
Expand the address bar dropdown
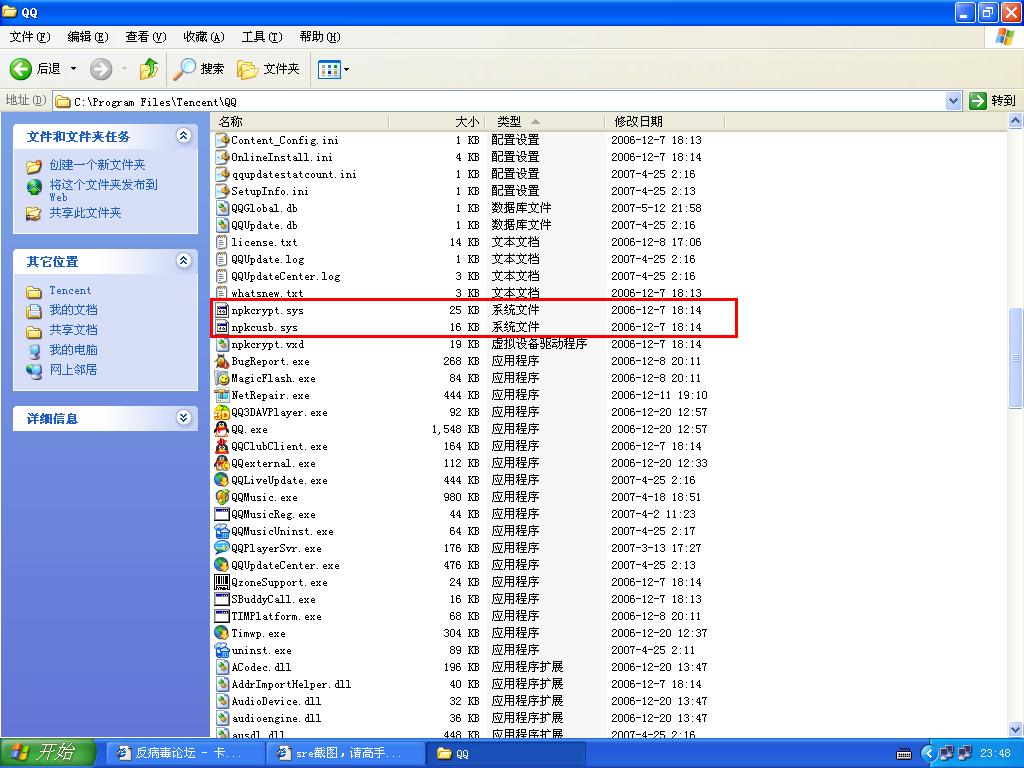pos(953,101)
